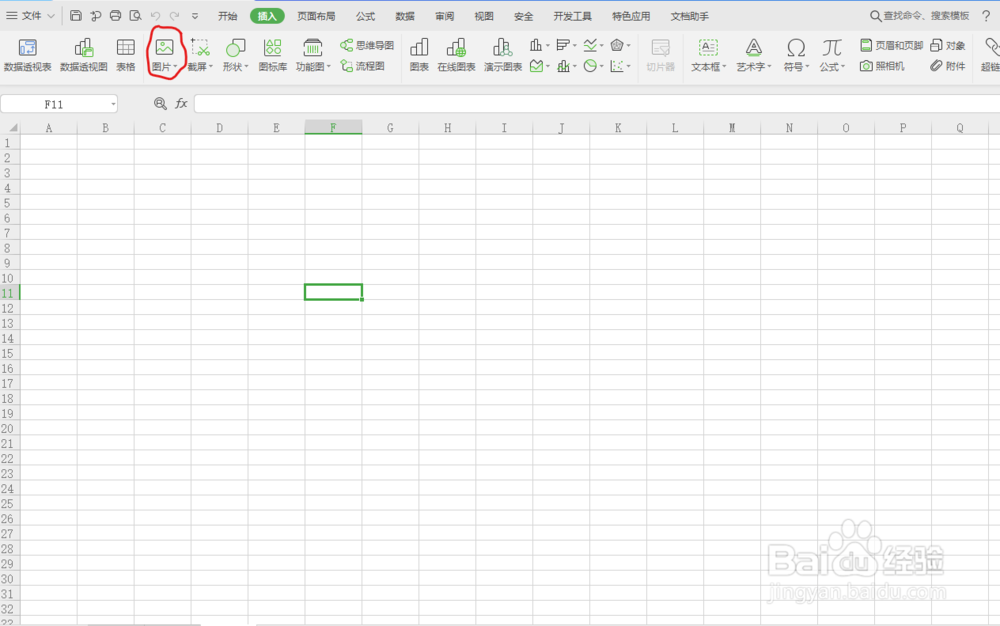Viewport: 1000px width, 626px height.
Task: Switch to the 公式 ribbon tab
Action: pyautogui.click(x=365, y=16)
